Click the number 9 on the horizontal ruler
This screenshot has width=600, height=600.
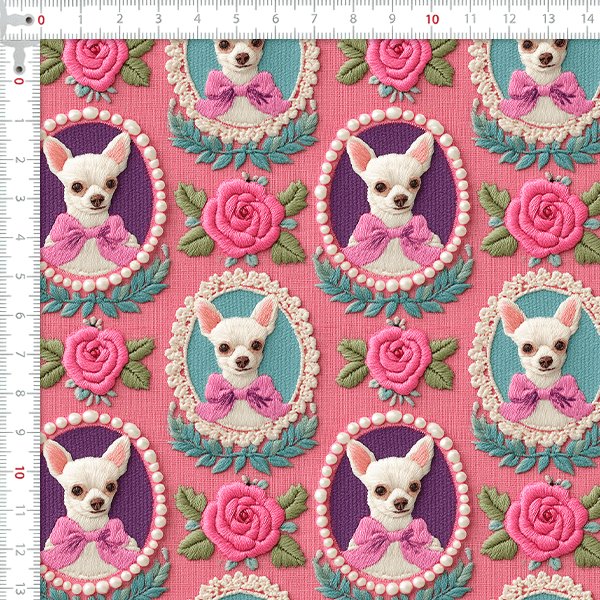392,19
